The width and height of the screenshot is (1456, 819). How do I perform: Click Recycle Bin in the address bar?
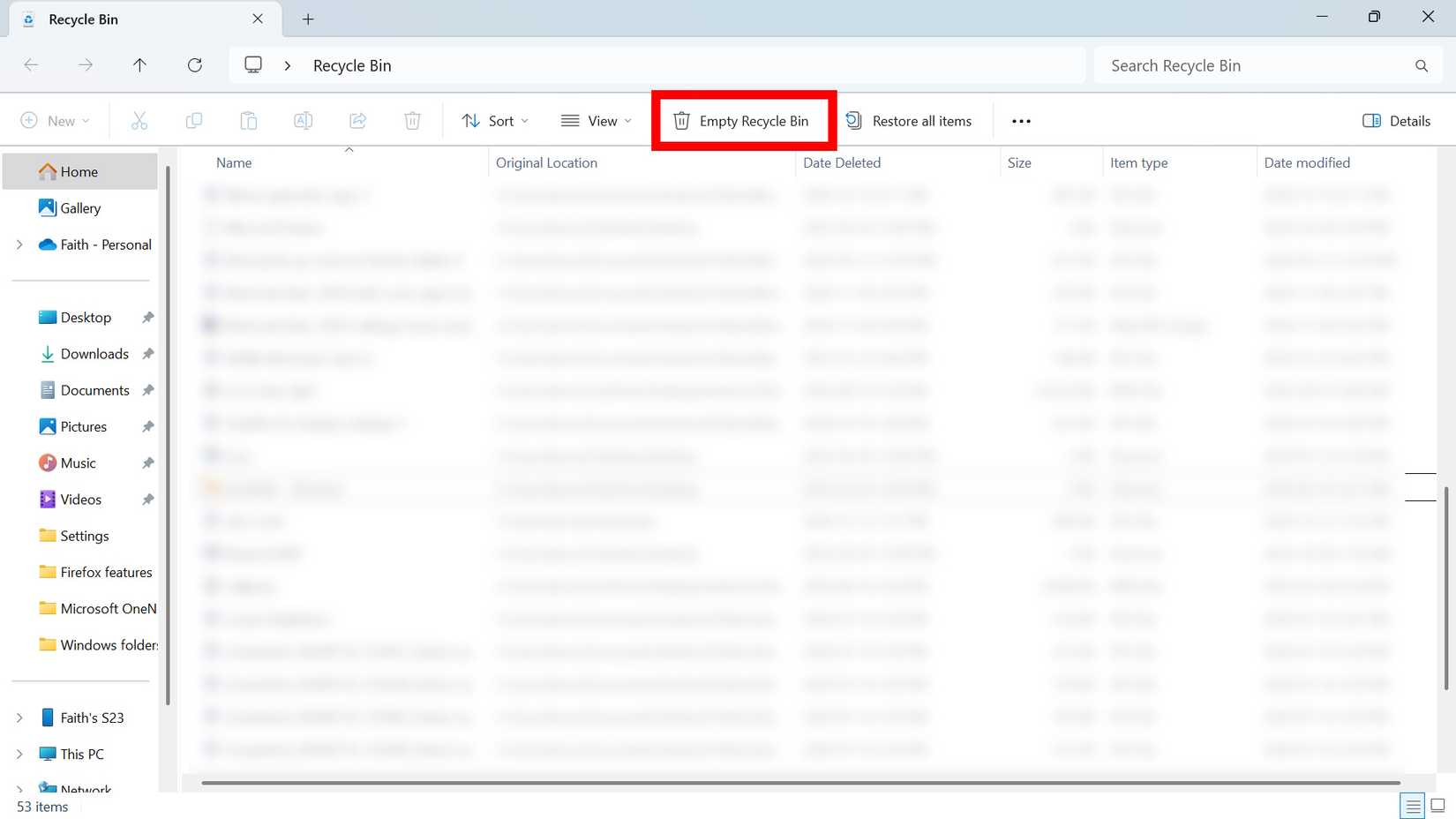point(352,66)
